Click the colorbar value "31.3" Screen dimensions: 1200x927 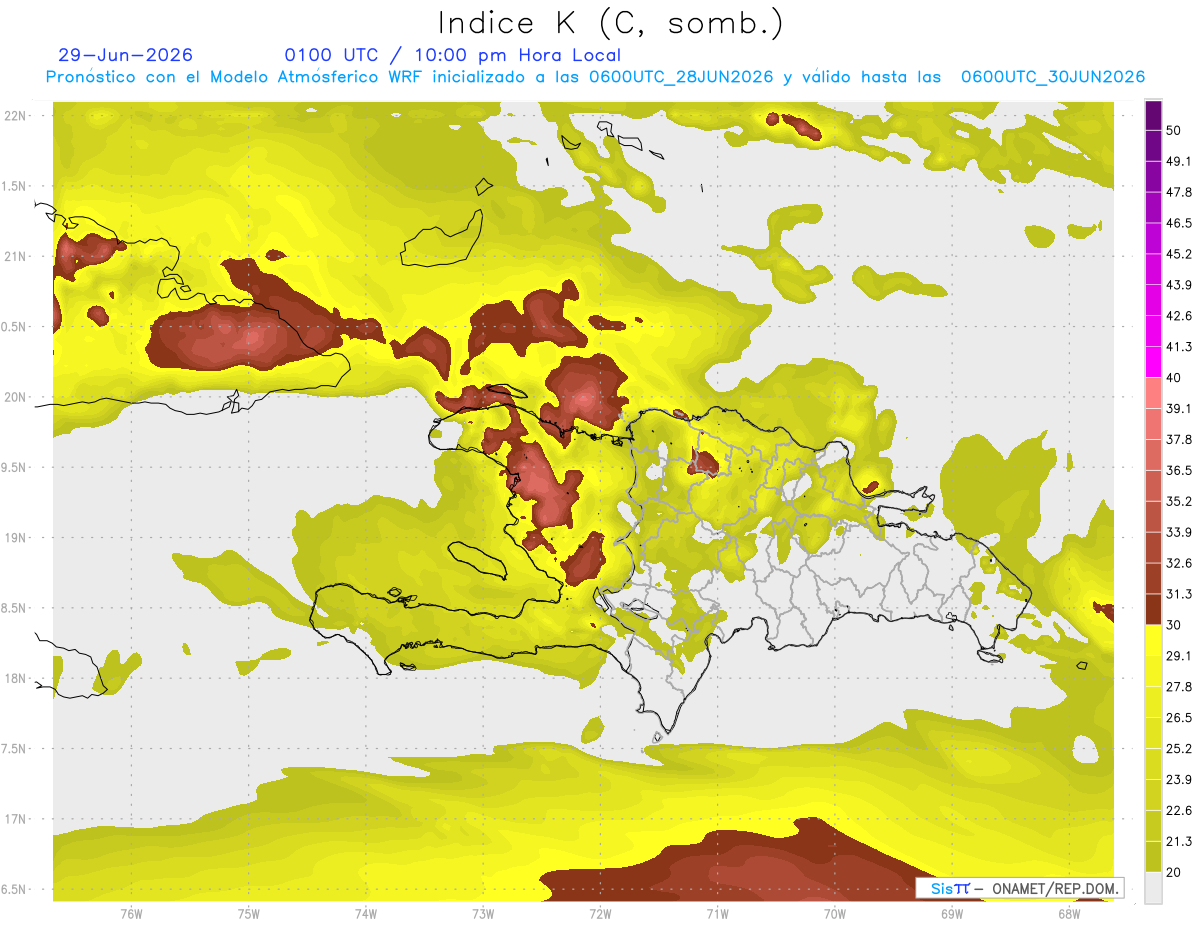click(x=1179, y=594)
